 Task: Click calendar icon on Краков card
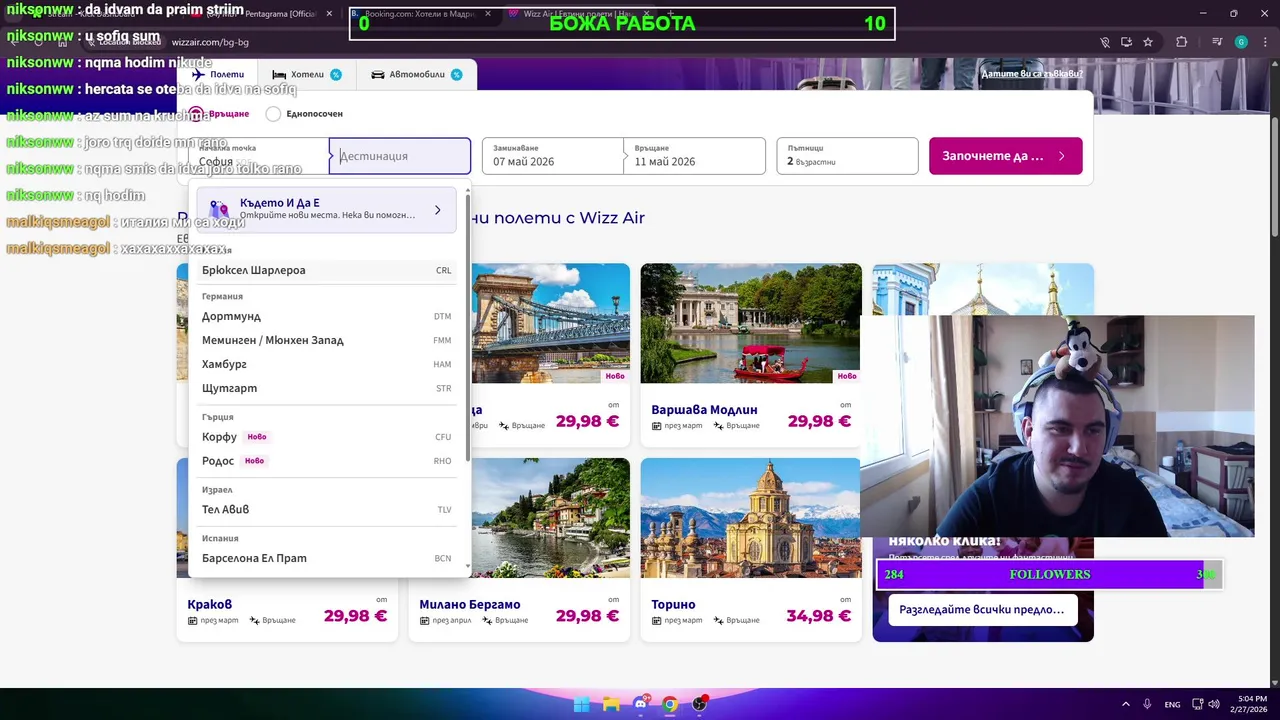pos(192,620)
